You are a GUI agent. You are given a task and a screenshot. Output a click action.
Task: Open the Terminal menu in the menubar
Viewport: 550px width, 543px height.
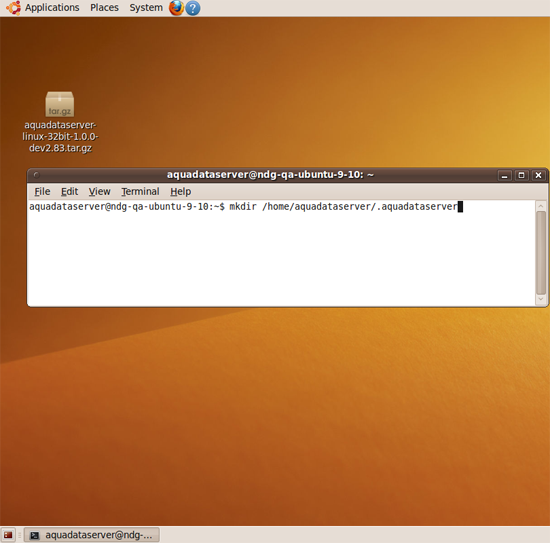(x=140, y=192)
